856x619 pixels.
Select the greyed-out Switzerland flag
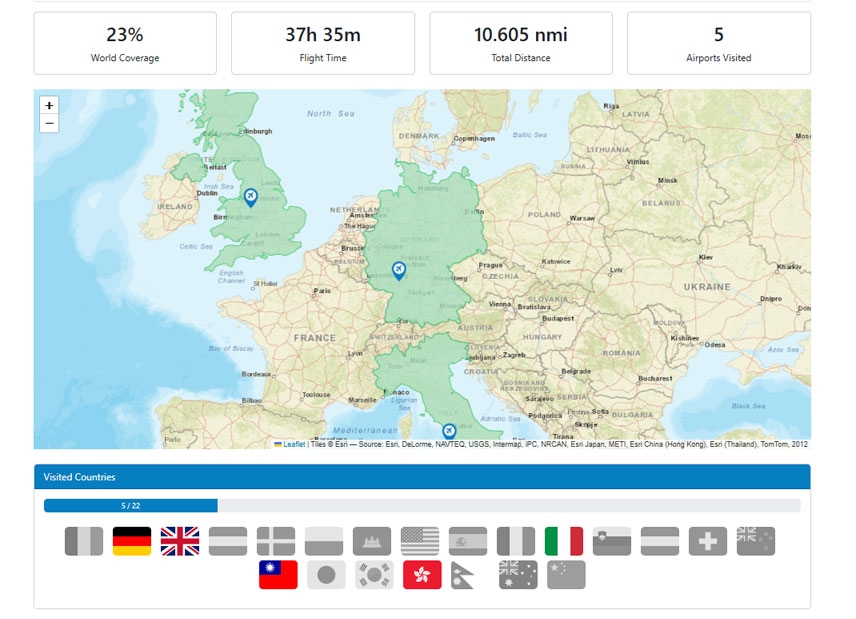708,541
